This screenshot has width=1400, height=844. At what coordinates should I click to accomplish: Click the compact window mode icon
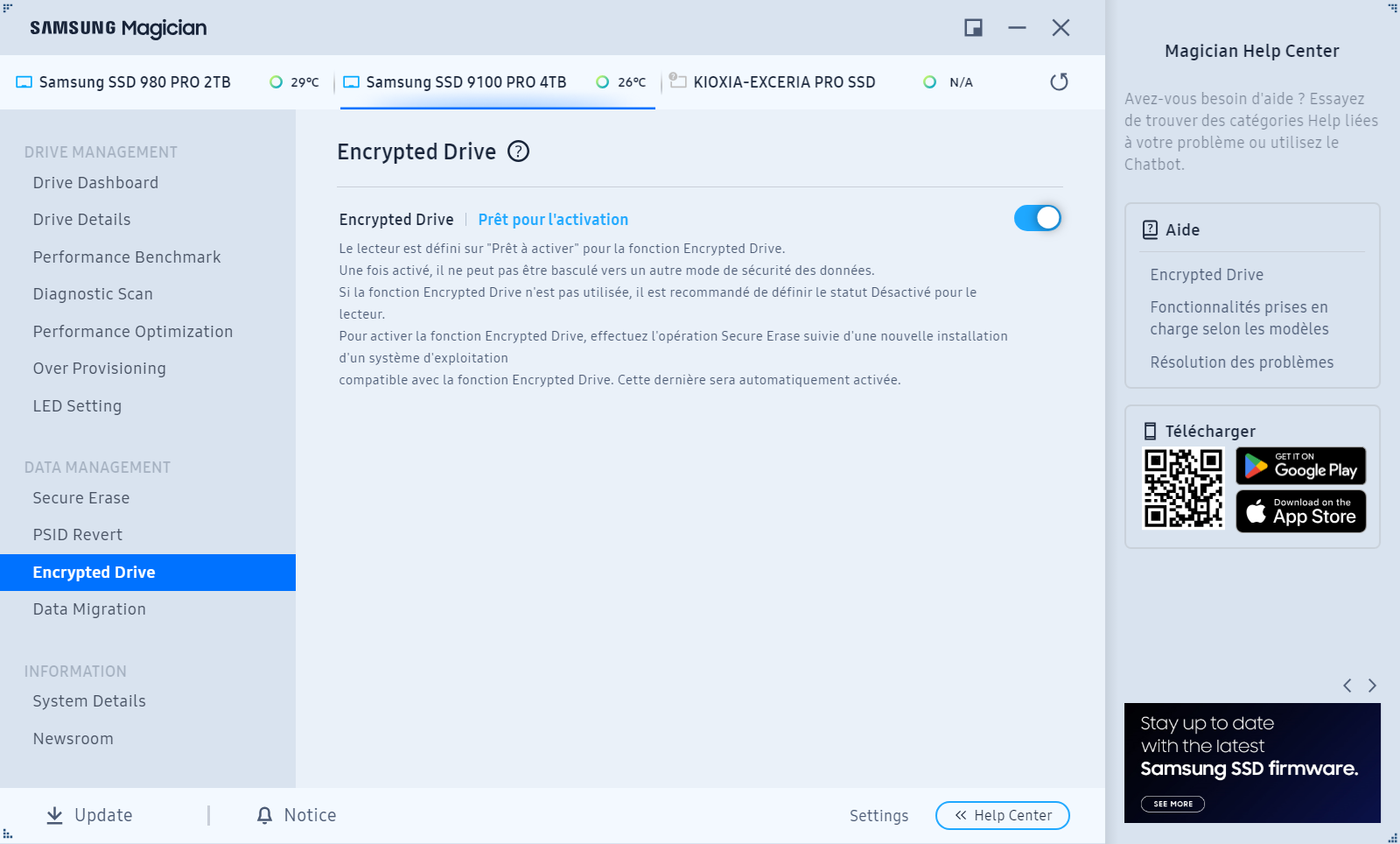[973, 28]
